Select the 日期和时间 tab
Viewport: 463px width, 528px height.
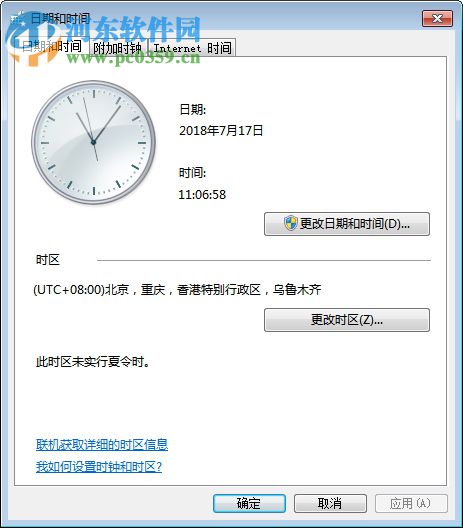pyautogui.click(x=52, y=46)
